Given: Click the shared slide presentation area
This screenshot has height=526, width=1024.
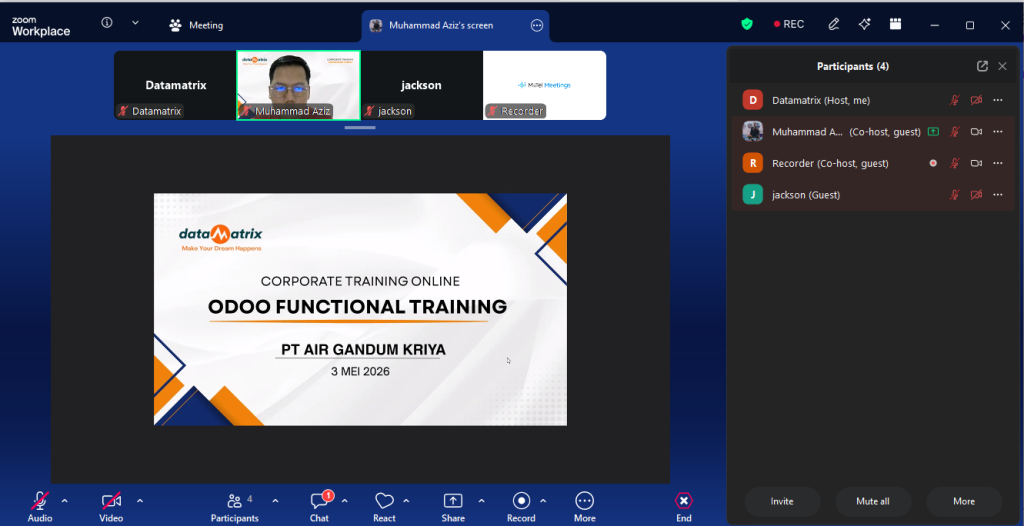Looking at the screenshot, I should click(360, 309).
